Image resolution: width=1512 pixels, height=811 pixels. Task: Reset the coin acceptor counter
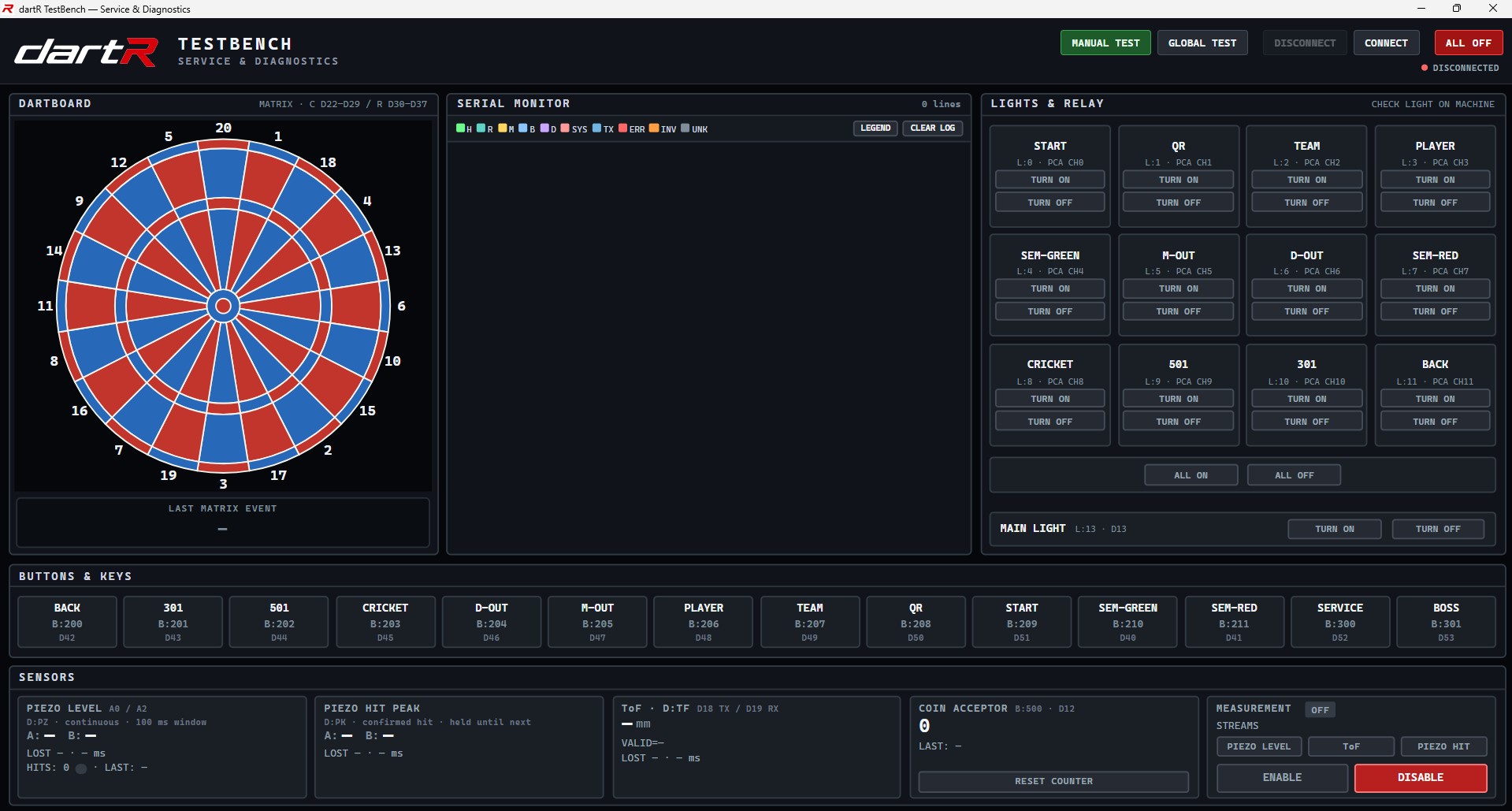click(x=1053, y=781)
